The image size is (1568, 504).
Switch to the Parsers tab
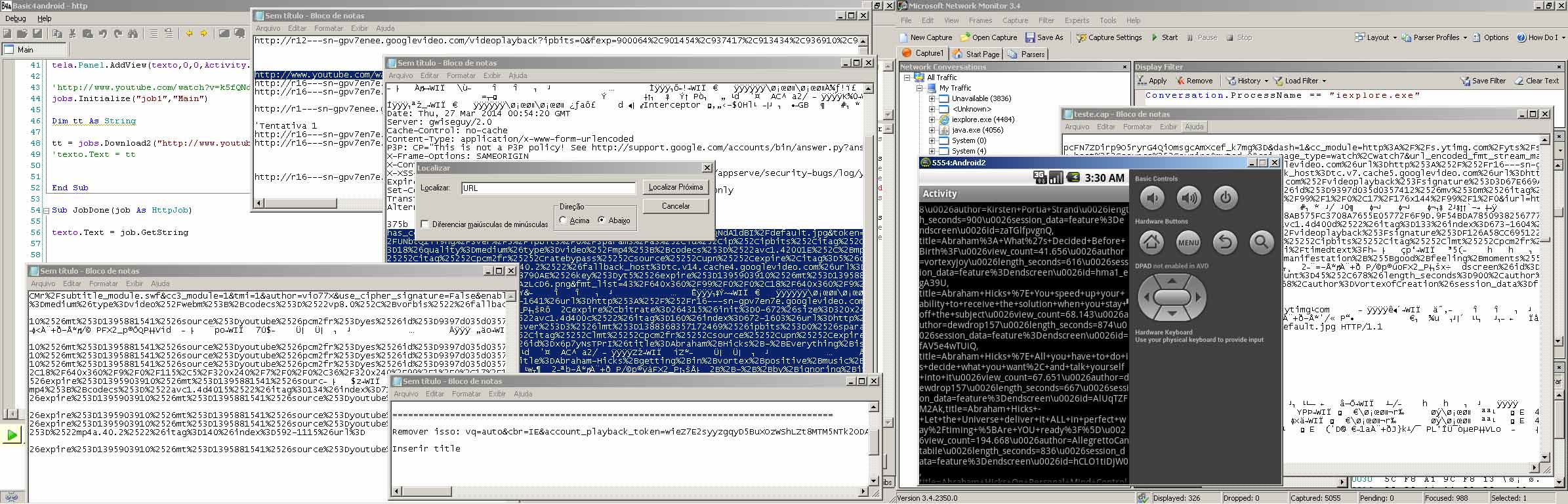tap(1026, 54)
